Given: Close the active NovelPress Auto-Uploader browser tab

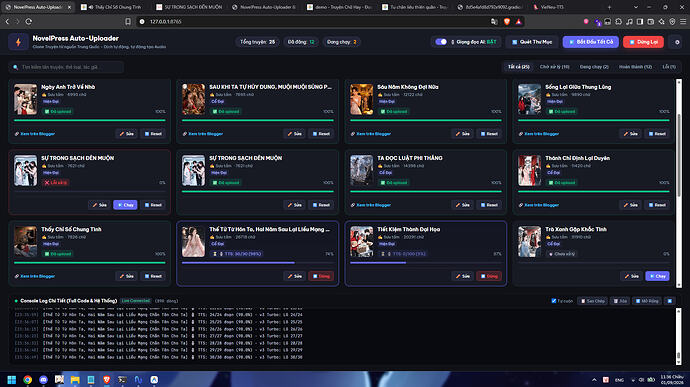Looking at the screenshot, I should click(69, 7).
